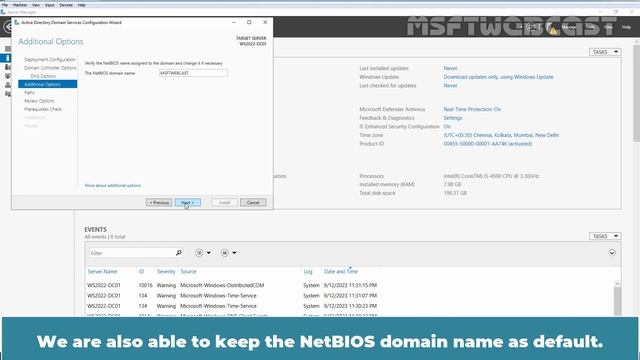Screen dimensions: 640x360
Task: Open the File menu in VM window
Action: tap(4, 5)
